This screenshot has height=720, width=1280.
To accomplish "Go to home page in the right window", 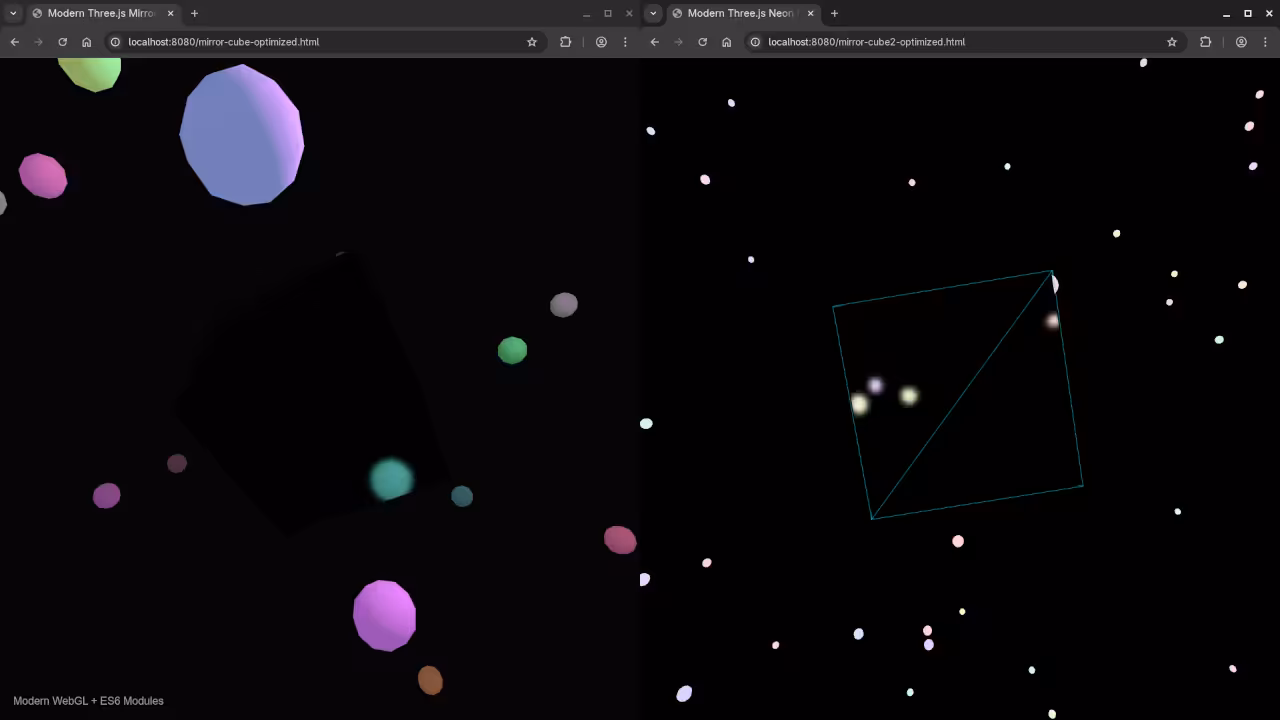I will click(727, 42).
